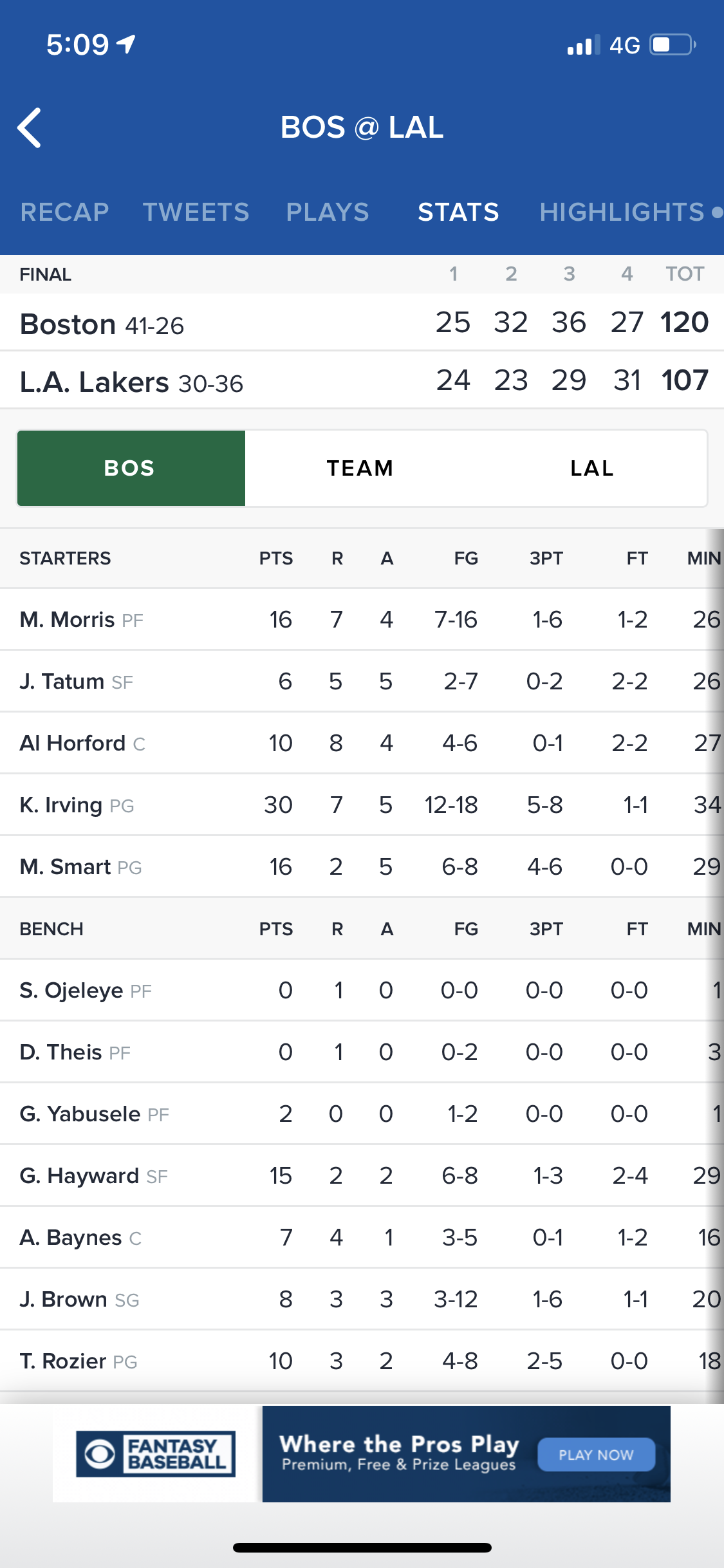This screenshot has width=724, height=1568.
Task: Tap the home indicator bar
Action: (x=362, y=1547)
